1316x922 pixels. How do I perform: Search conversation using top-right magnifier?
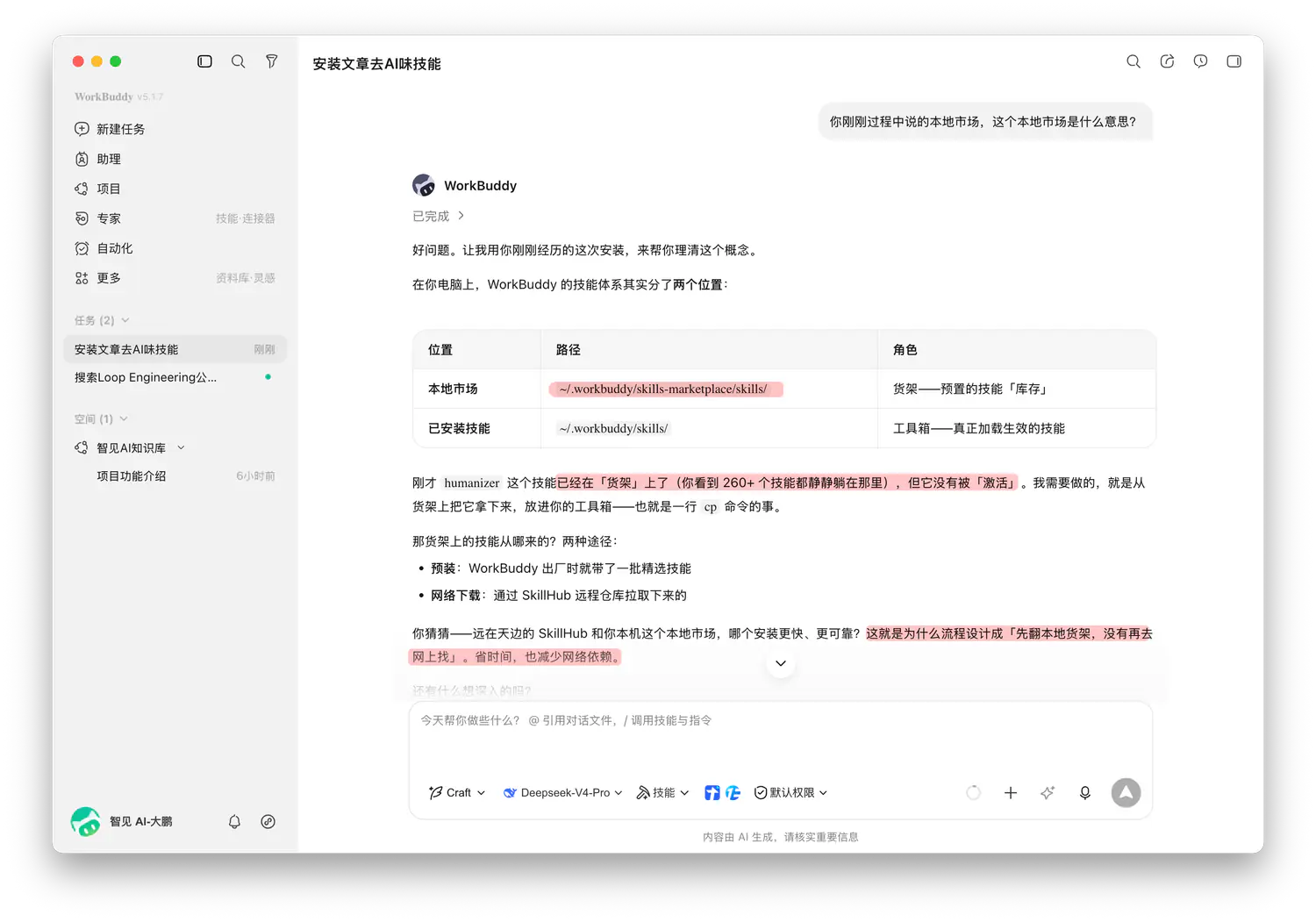[x=1134, y=61]
